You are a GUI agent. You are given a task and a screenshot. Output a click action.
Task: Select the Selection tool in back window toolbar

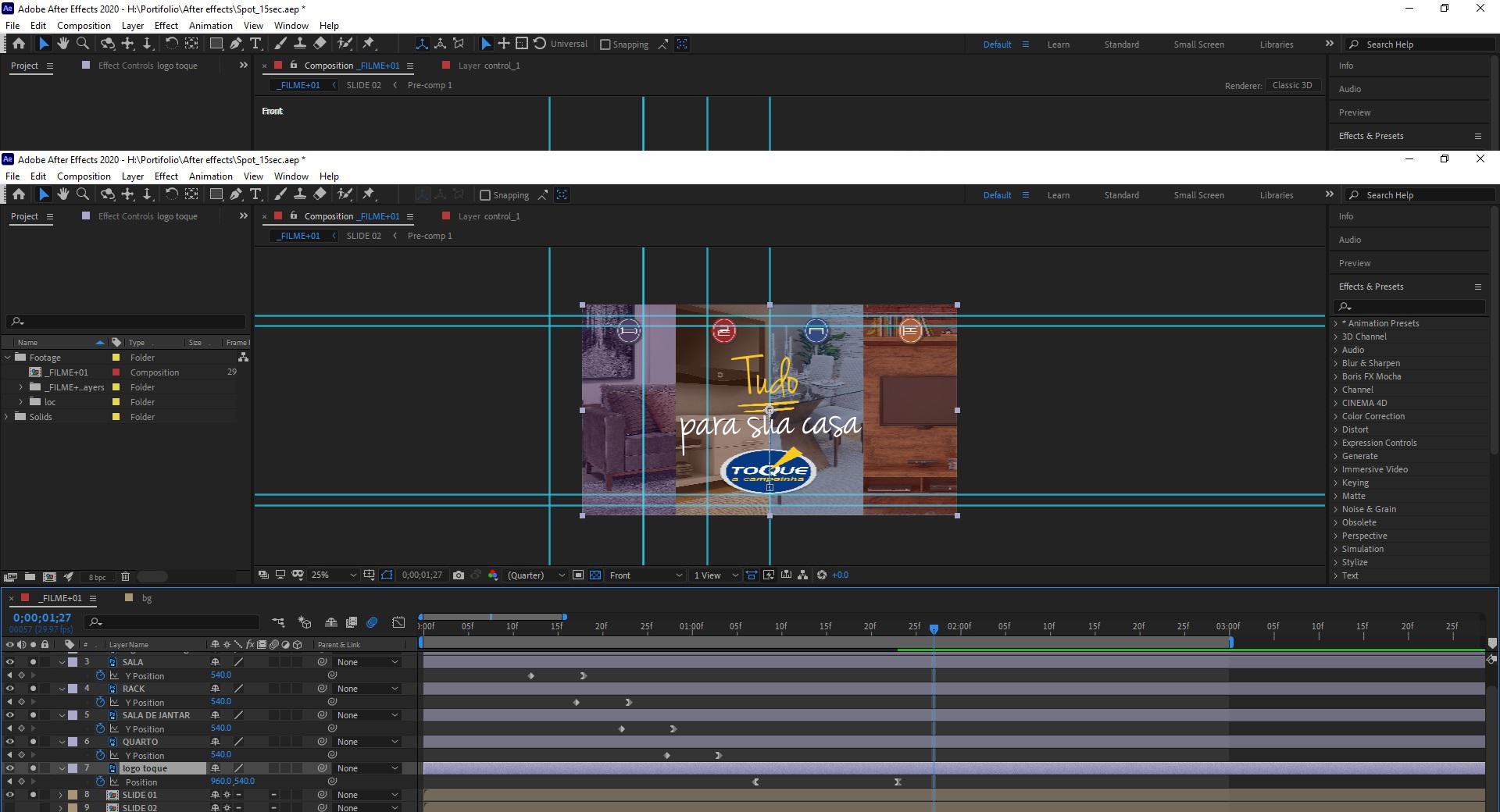[x=44, y=44]
